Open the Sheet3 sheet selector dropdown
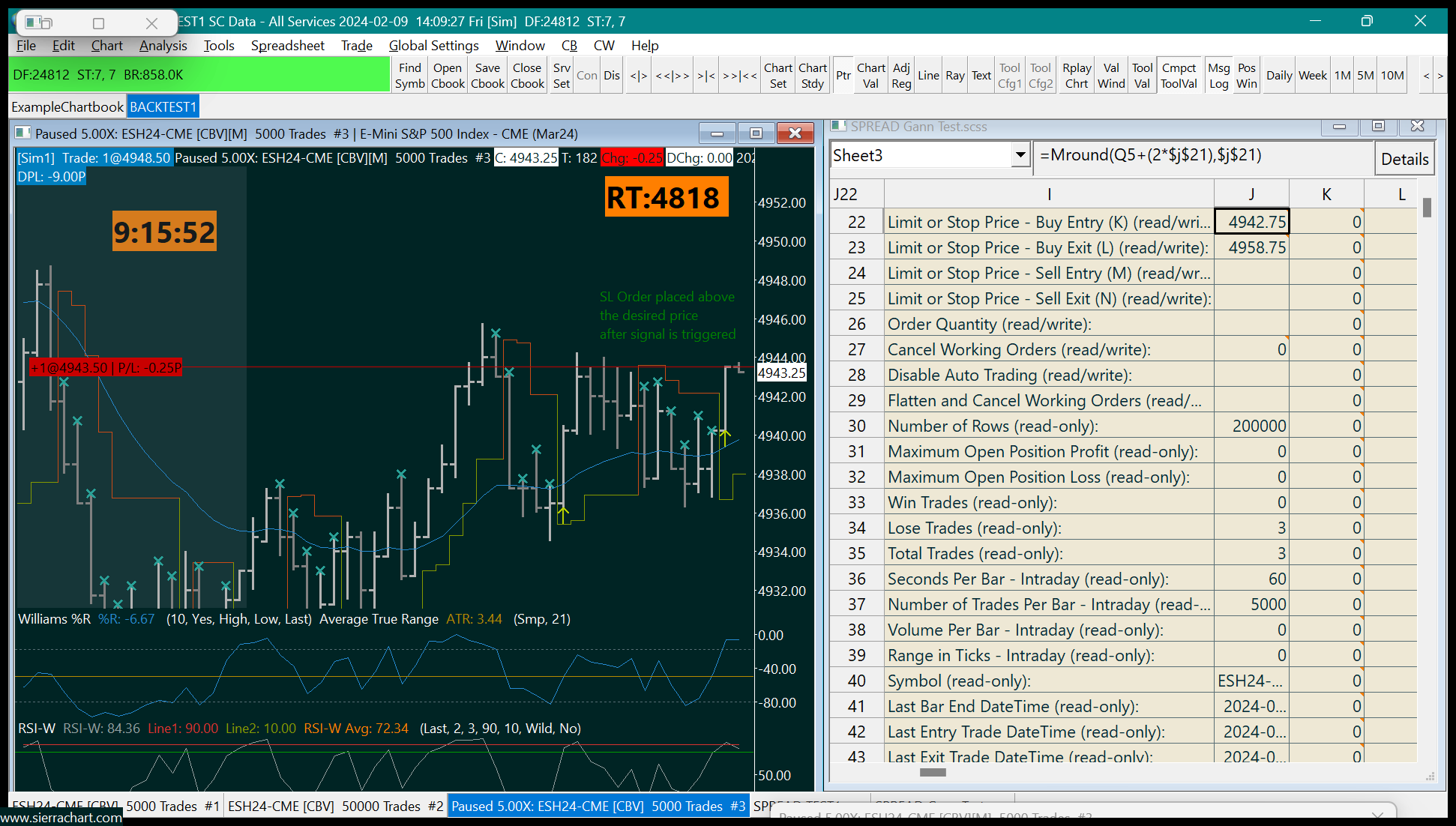This screenshot has height=826, width=1456. coord(1020,155)
